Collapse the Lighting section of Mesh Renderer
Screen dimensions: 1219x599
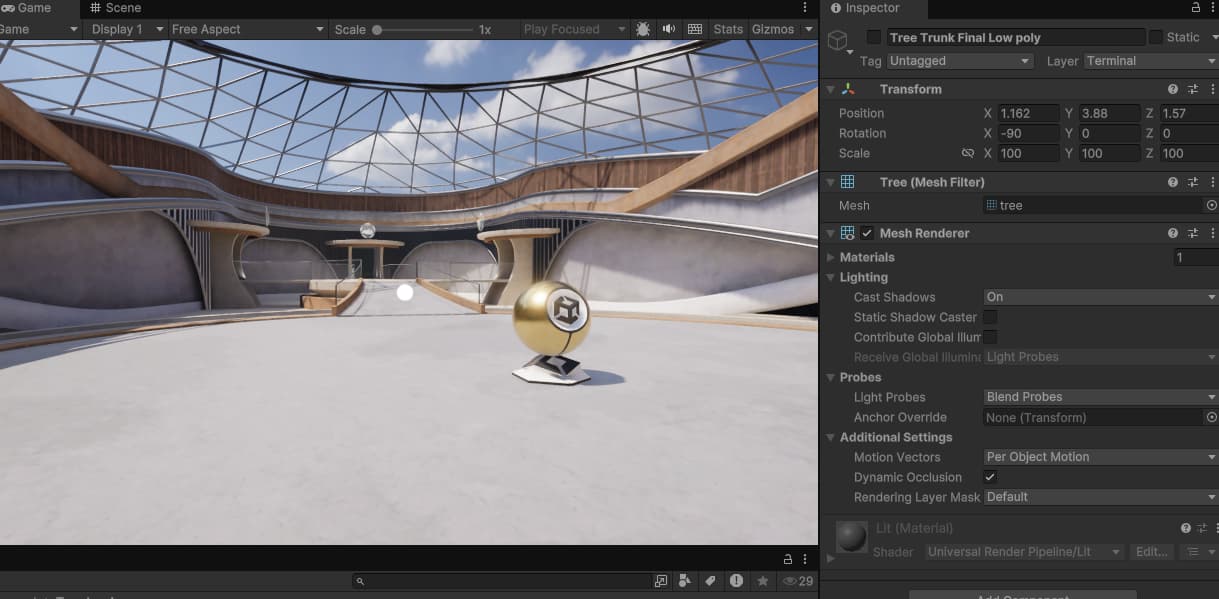click(x=831, y=277)
